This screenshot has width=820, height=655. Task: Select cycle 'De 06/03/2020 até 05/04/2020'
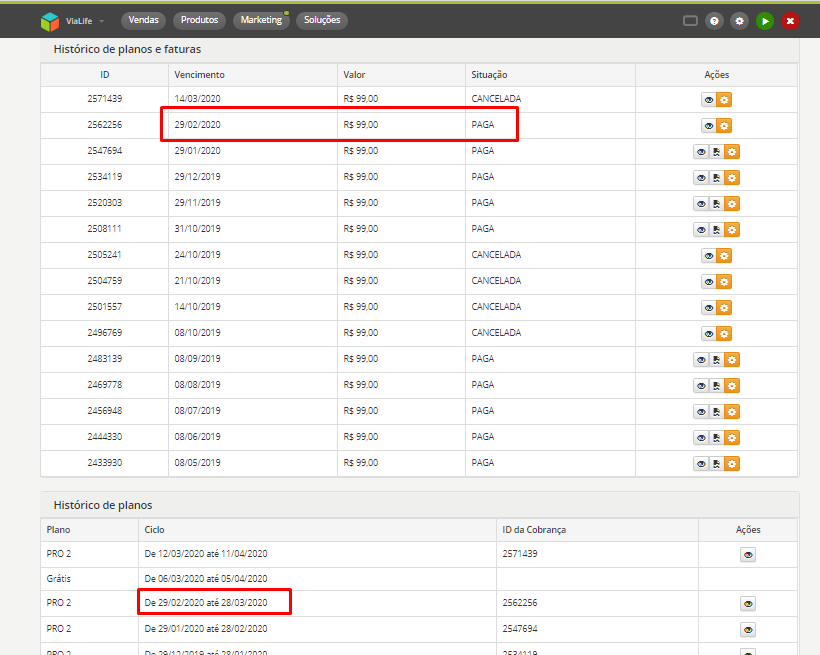(206, 579)
